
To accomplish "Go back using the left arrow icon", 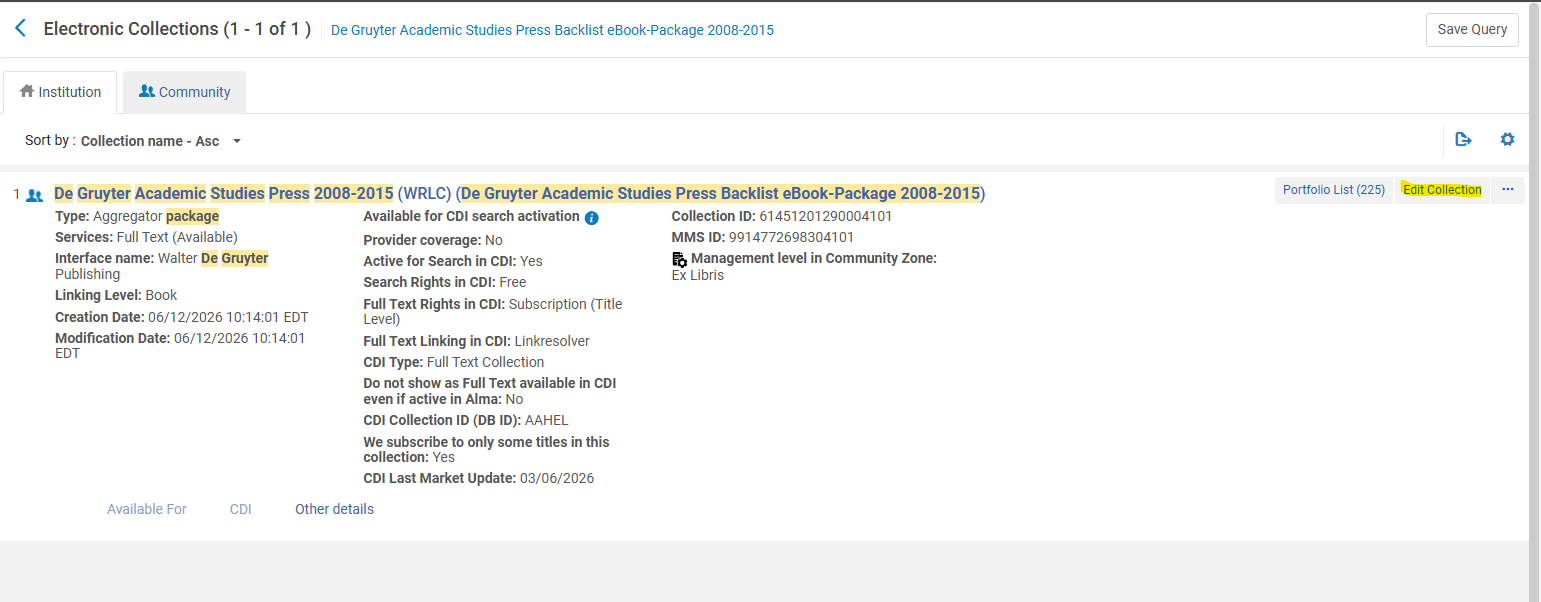I will (20, 28).
